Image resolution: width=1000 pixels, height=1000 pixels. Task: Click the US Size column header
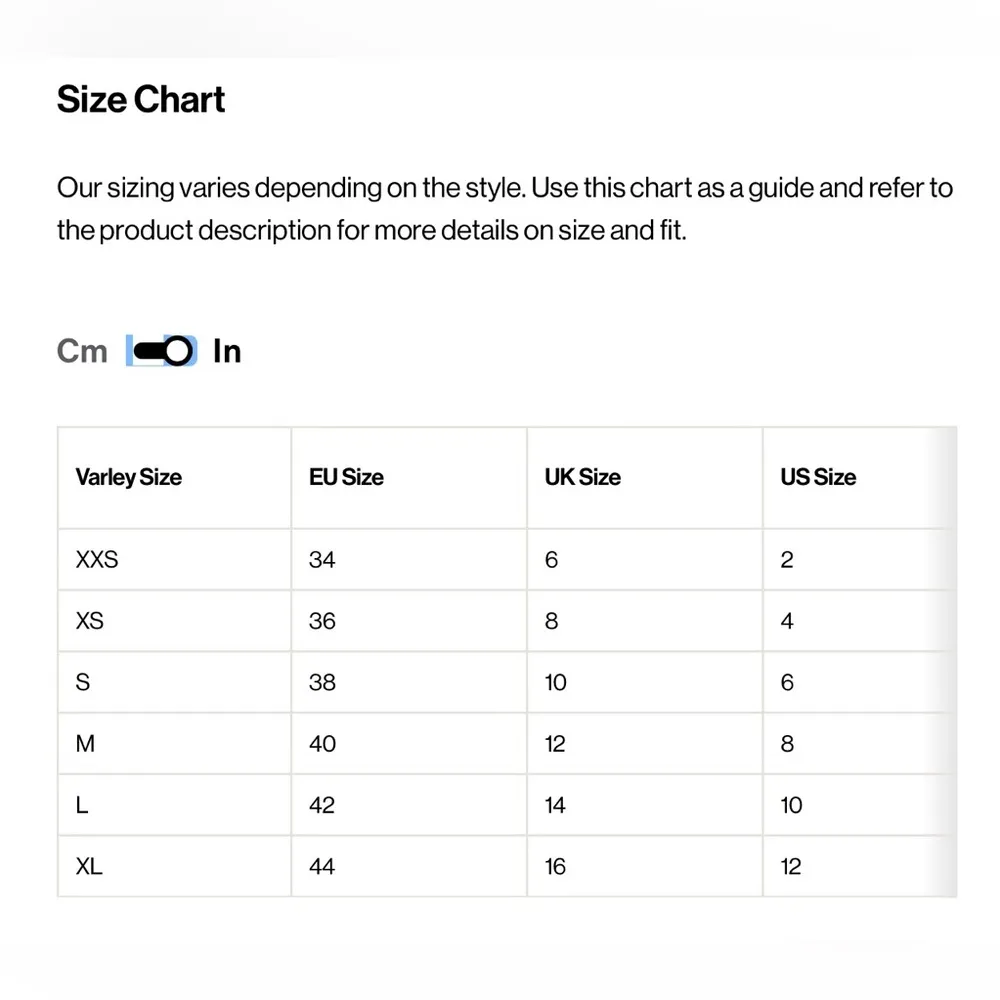(x=818, y=477)
